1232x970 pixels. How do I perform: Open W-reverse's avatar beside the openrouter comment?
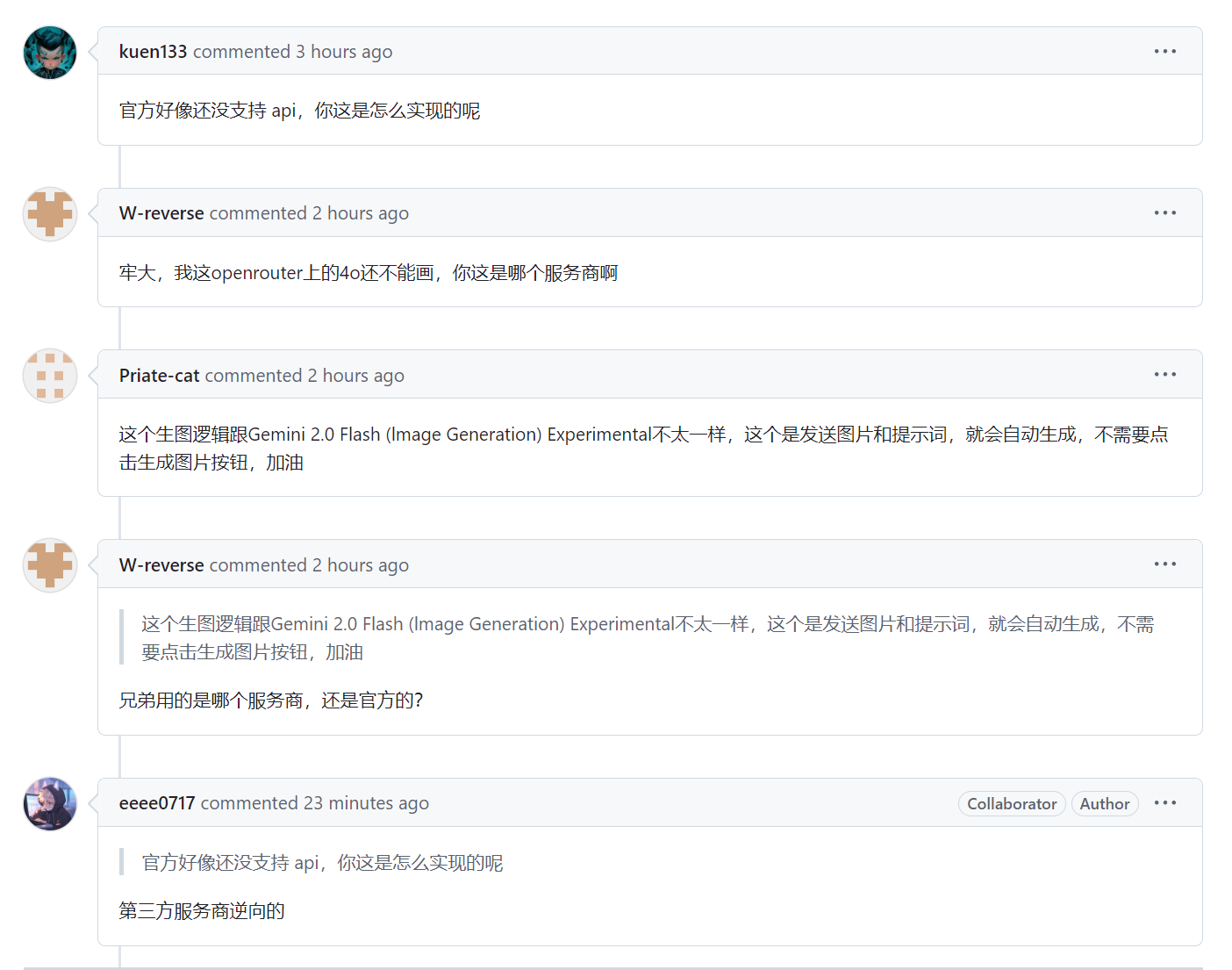click(50, 214)
